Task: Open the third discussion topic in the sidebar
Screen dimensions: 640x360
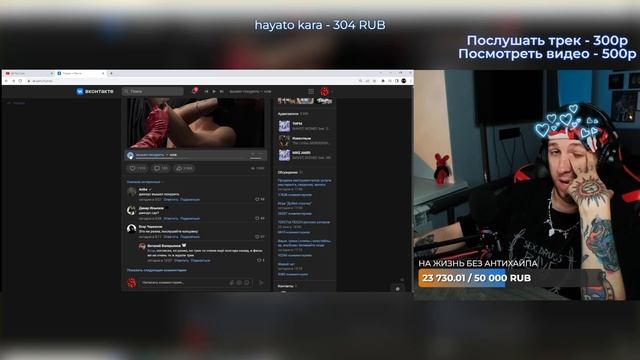Action: [304, 222]
